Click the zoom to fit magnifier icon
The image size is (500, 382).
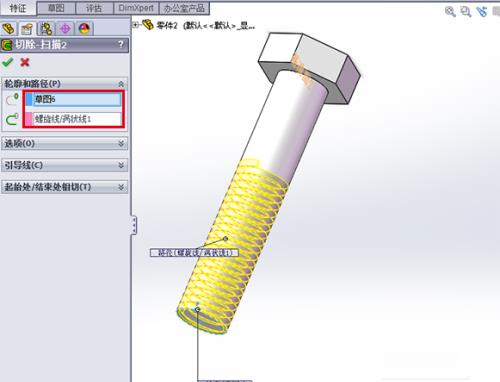tap(450, 12)
